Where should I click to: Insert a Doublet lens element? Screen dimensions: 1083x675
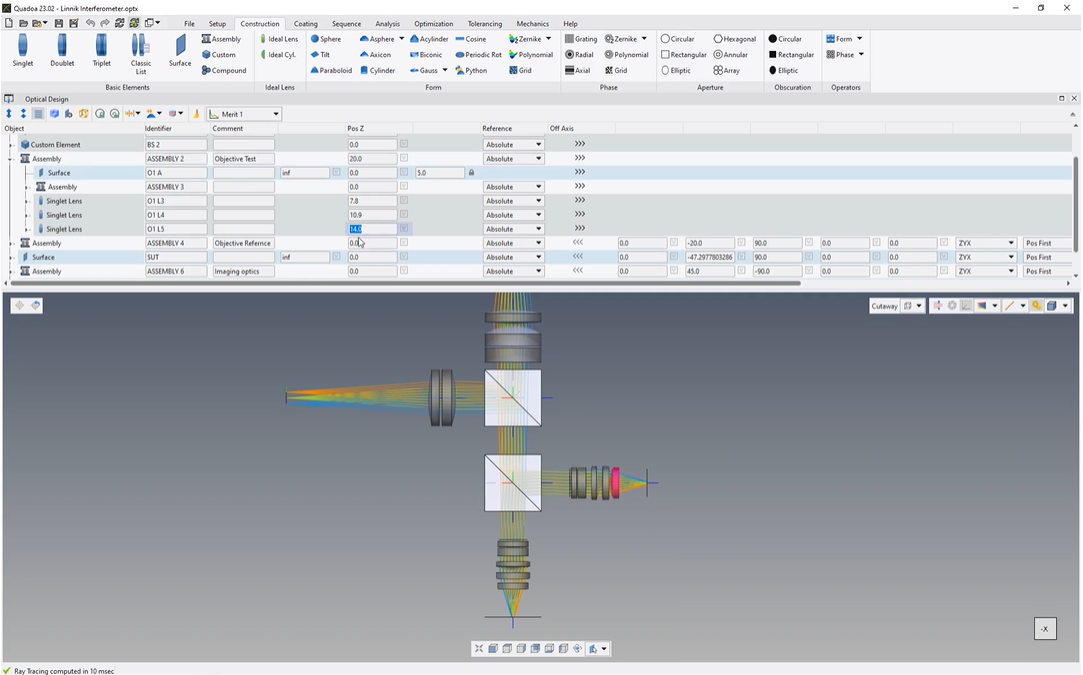coord(62,50)
